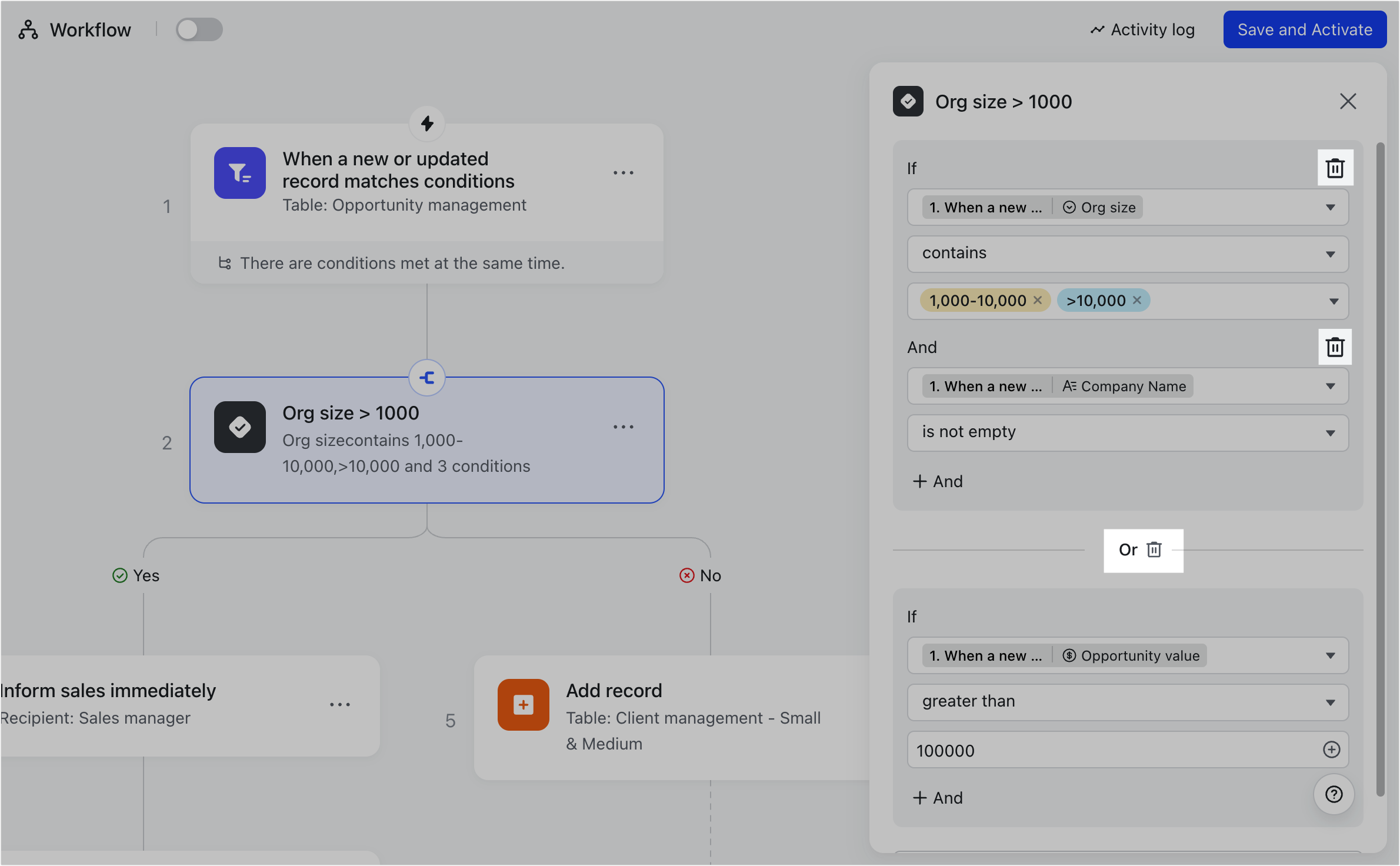Delete the Company Name condition with the trash icon
1400x866 pixels.
click(1334, 347)
